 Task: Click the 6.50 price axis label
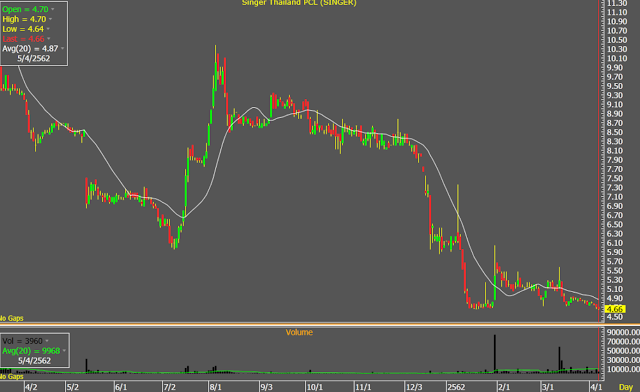615,225
